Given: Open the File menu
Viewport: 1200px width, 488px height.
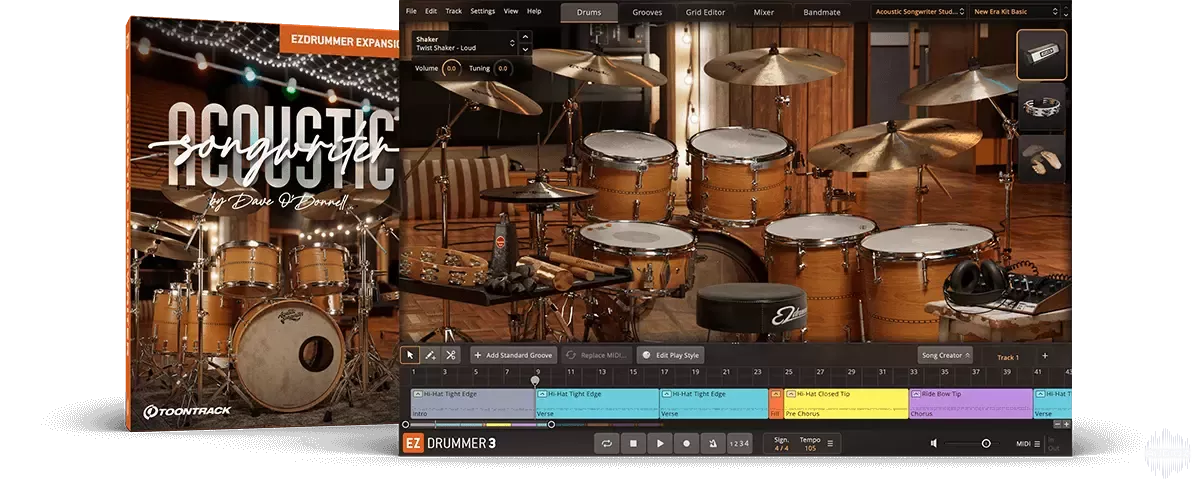Looking at the screenshot, I should pos(411,11).
